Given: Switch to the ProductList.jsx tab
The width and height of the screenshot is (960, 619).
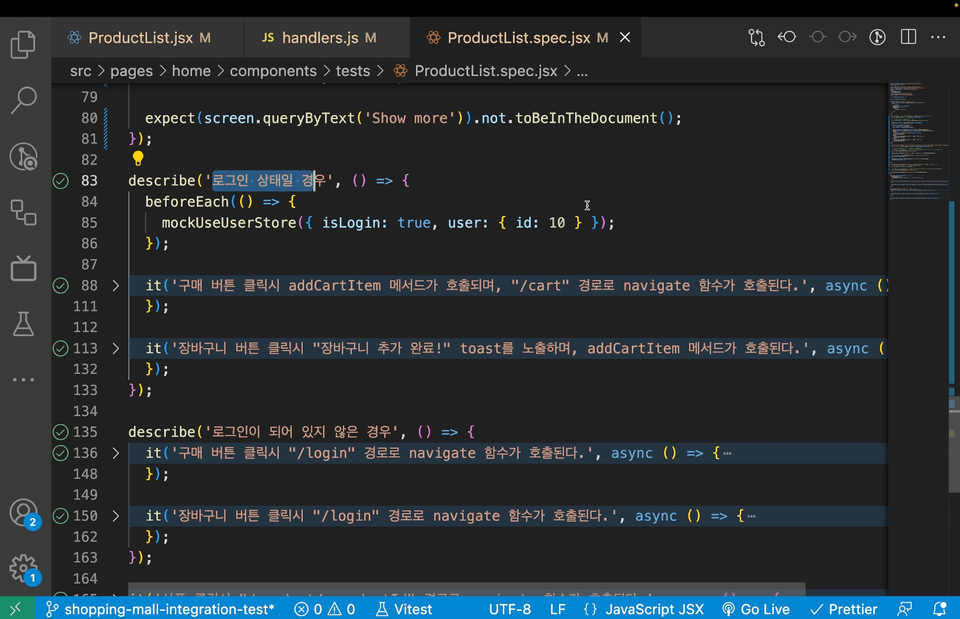Looking at the screenshot, I should pyautogui.click(x=140, y=38).
